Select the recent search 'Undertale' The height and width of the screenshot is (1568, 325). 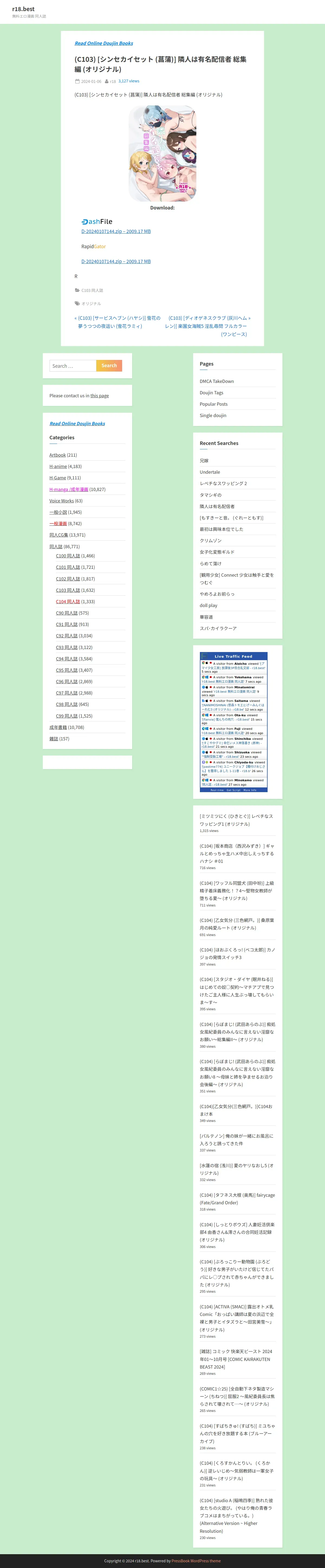click(210, 472)
